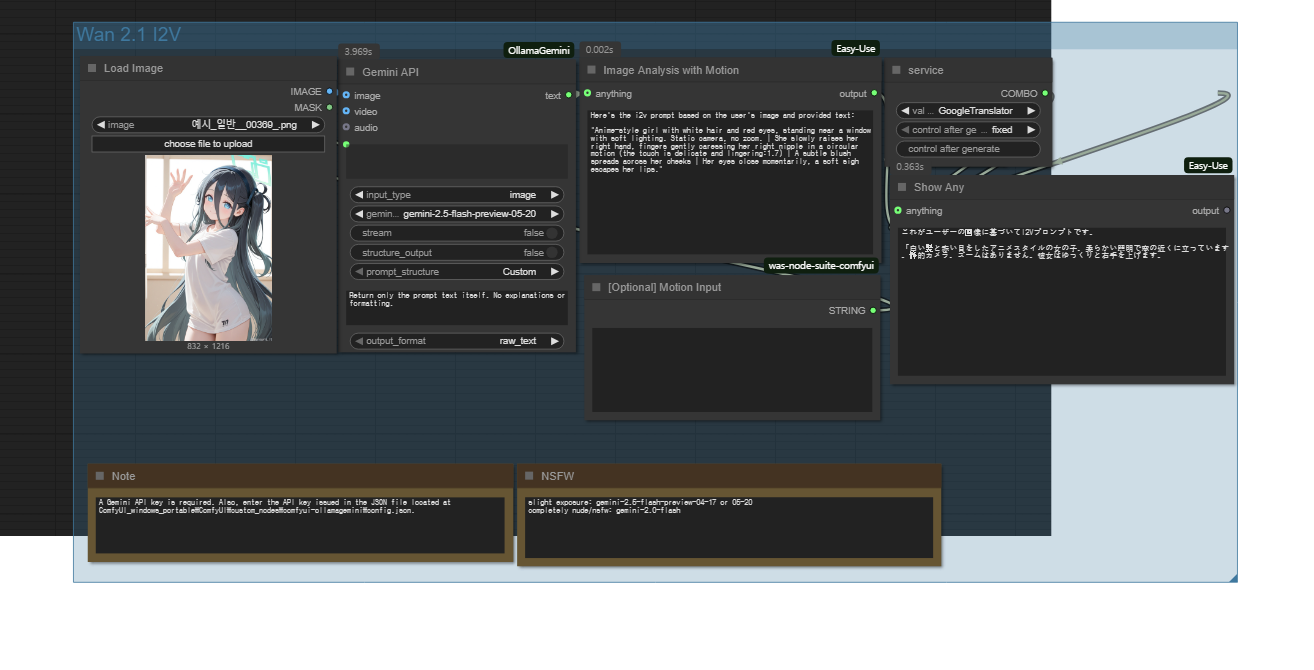Click the right arrow of the control after generate fixed field
The image size is (1314, 670).
(1031, 130)
